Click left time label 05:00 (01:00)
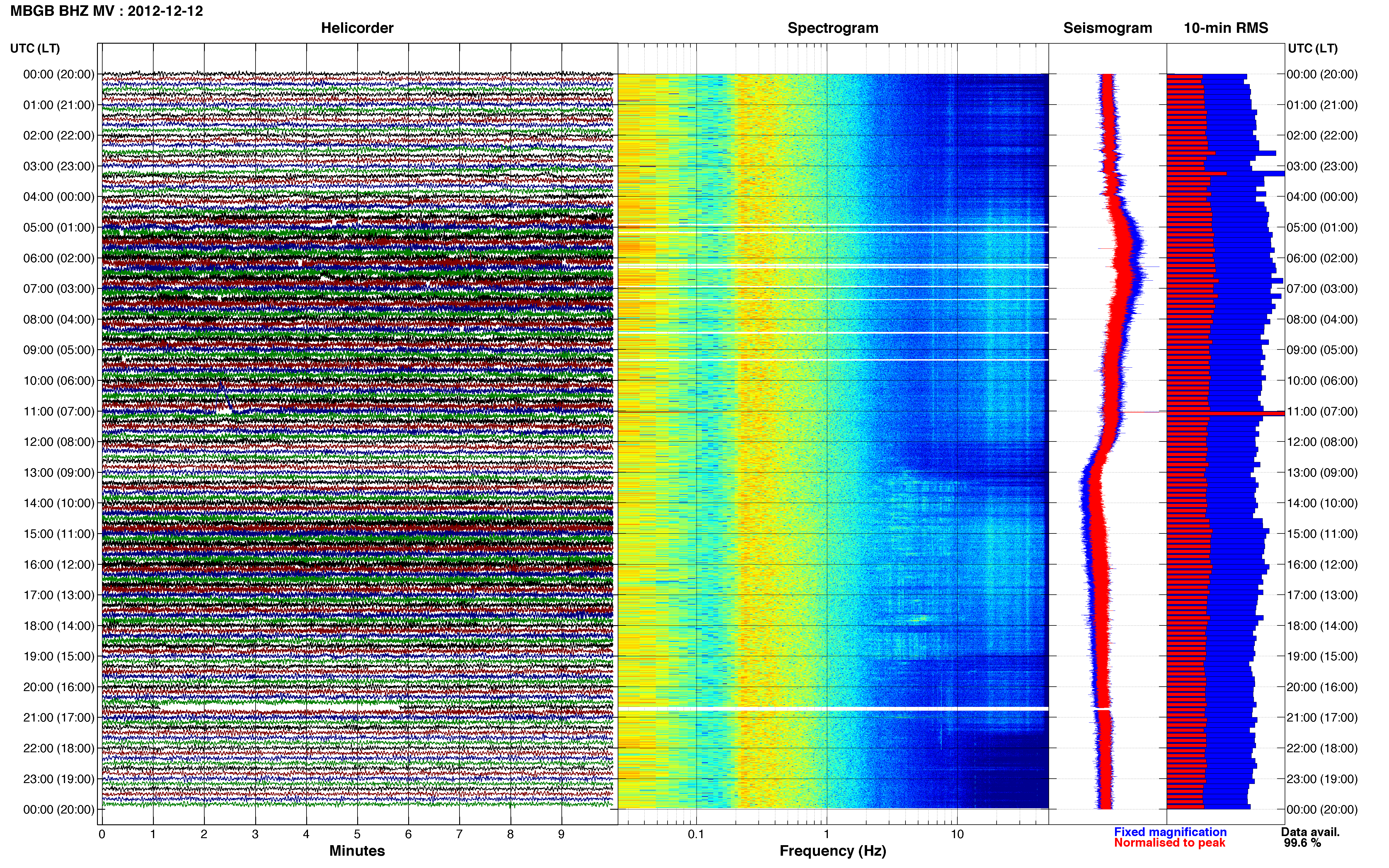 coord(59,227)
